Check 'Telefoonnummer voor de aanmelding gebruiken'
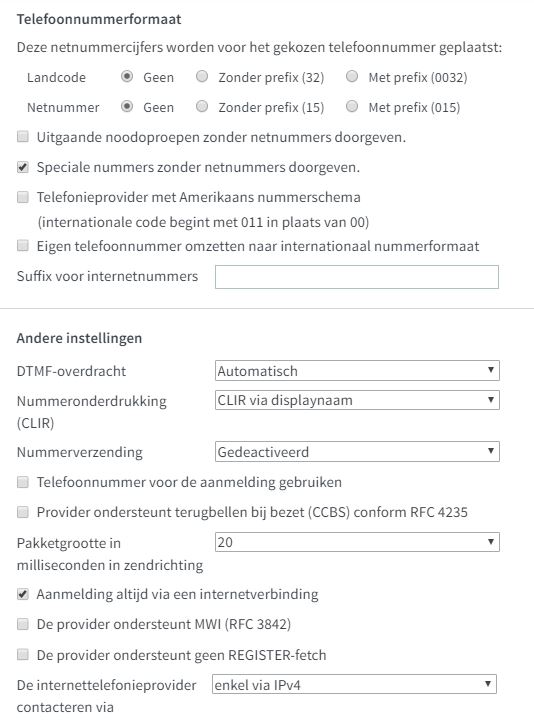Screen dimensions: 534x726 click(x=23, y=482)
